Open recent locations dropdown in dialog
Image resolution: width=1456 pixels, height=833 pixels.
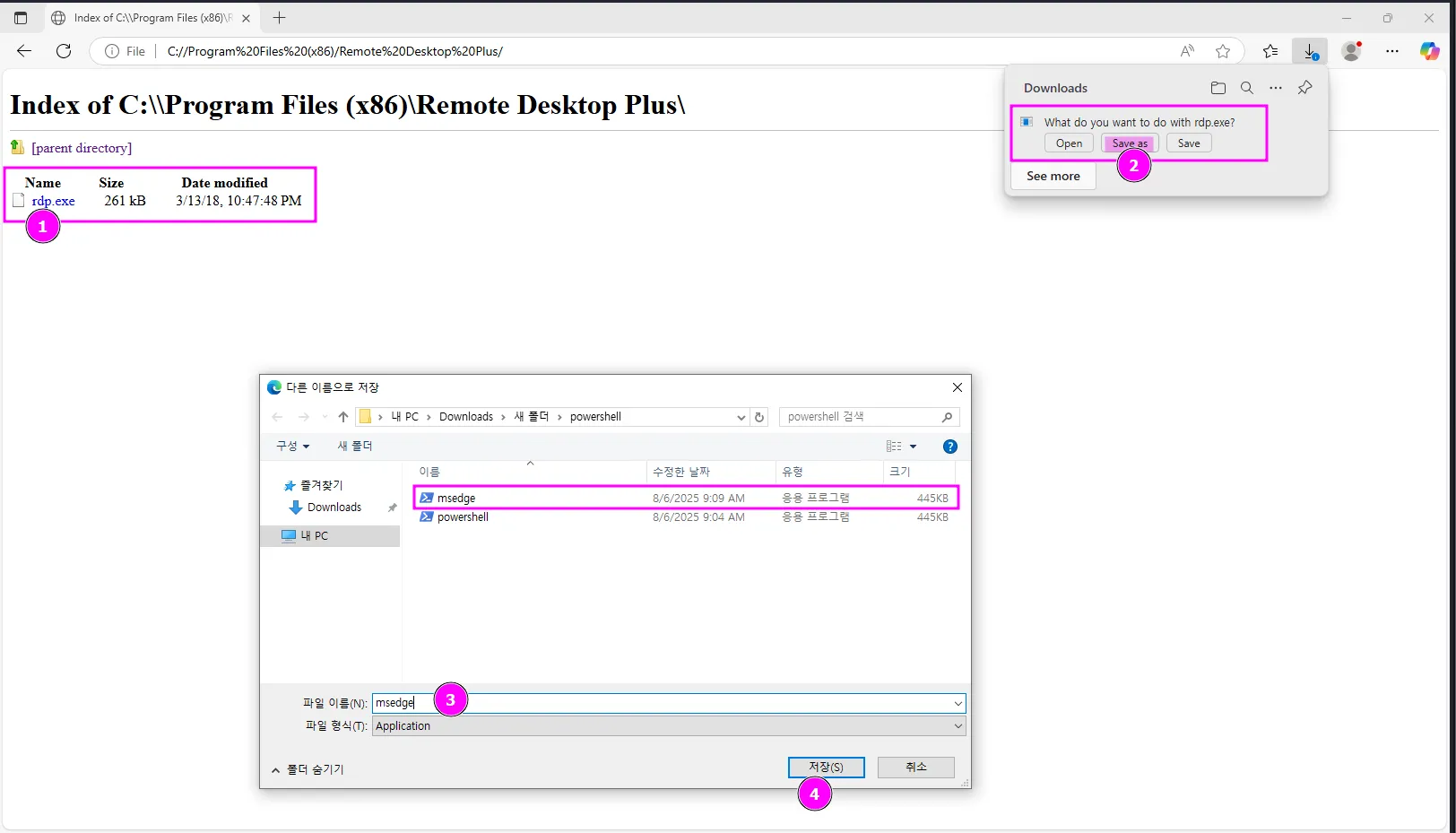coord(325,417)
